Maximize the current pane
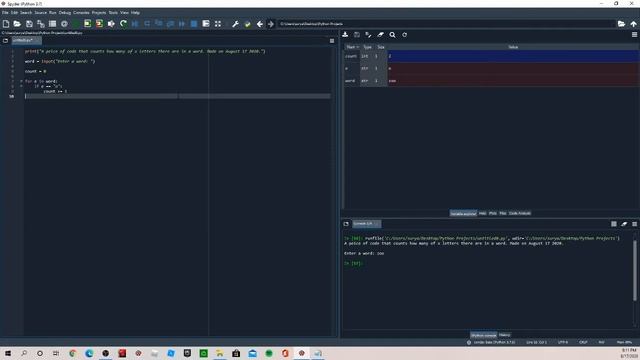 [x=206, y=24]
